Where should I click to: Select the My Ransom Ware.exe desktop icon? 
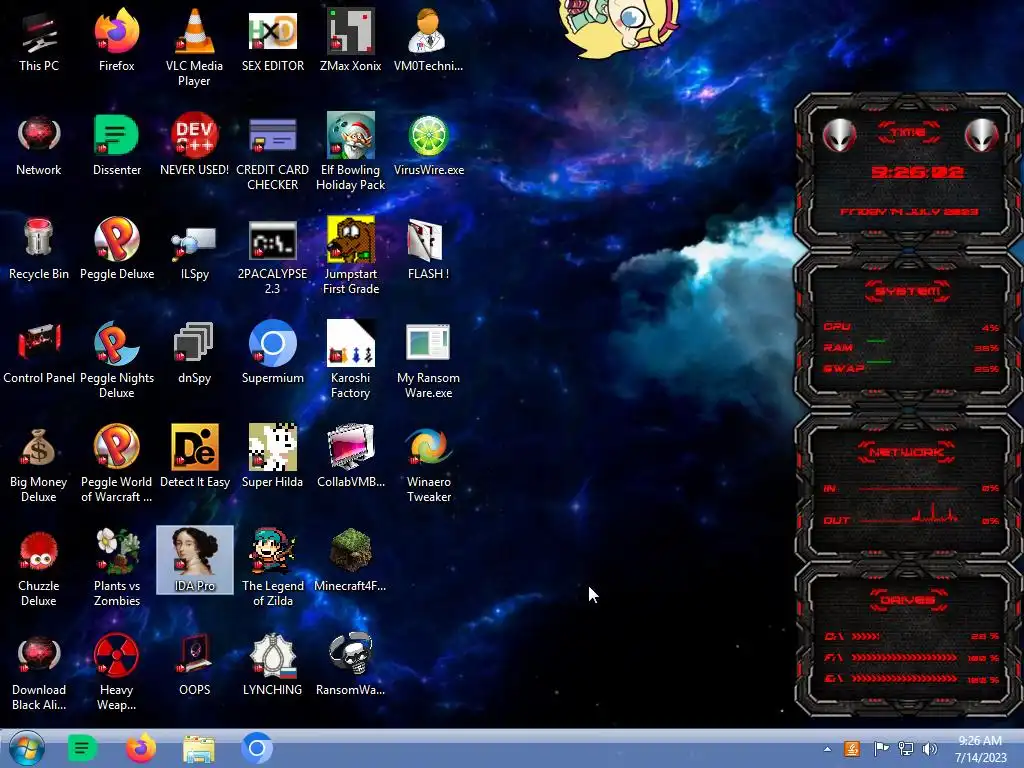pos(428,359)
